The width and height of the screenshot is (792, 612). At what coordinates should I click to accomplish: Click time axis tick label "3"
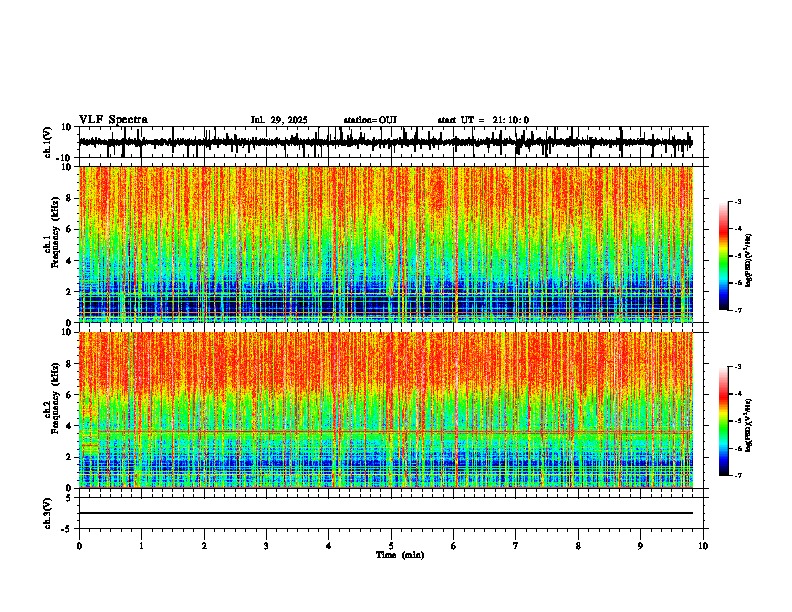[x=266, y=546]
